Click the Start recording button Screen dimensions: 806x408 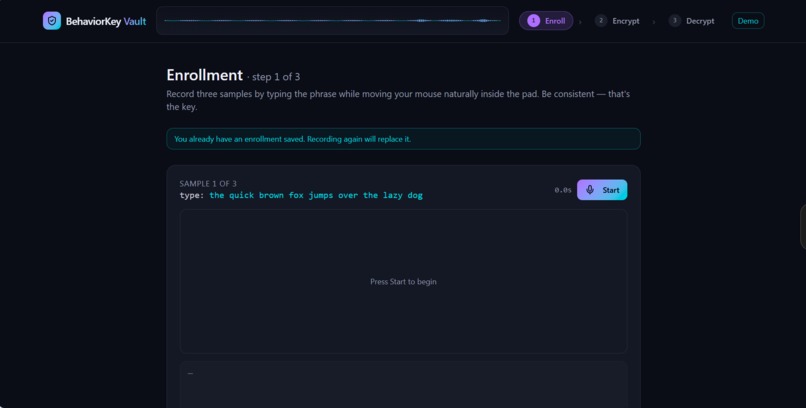[x=602, y=190]
